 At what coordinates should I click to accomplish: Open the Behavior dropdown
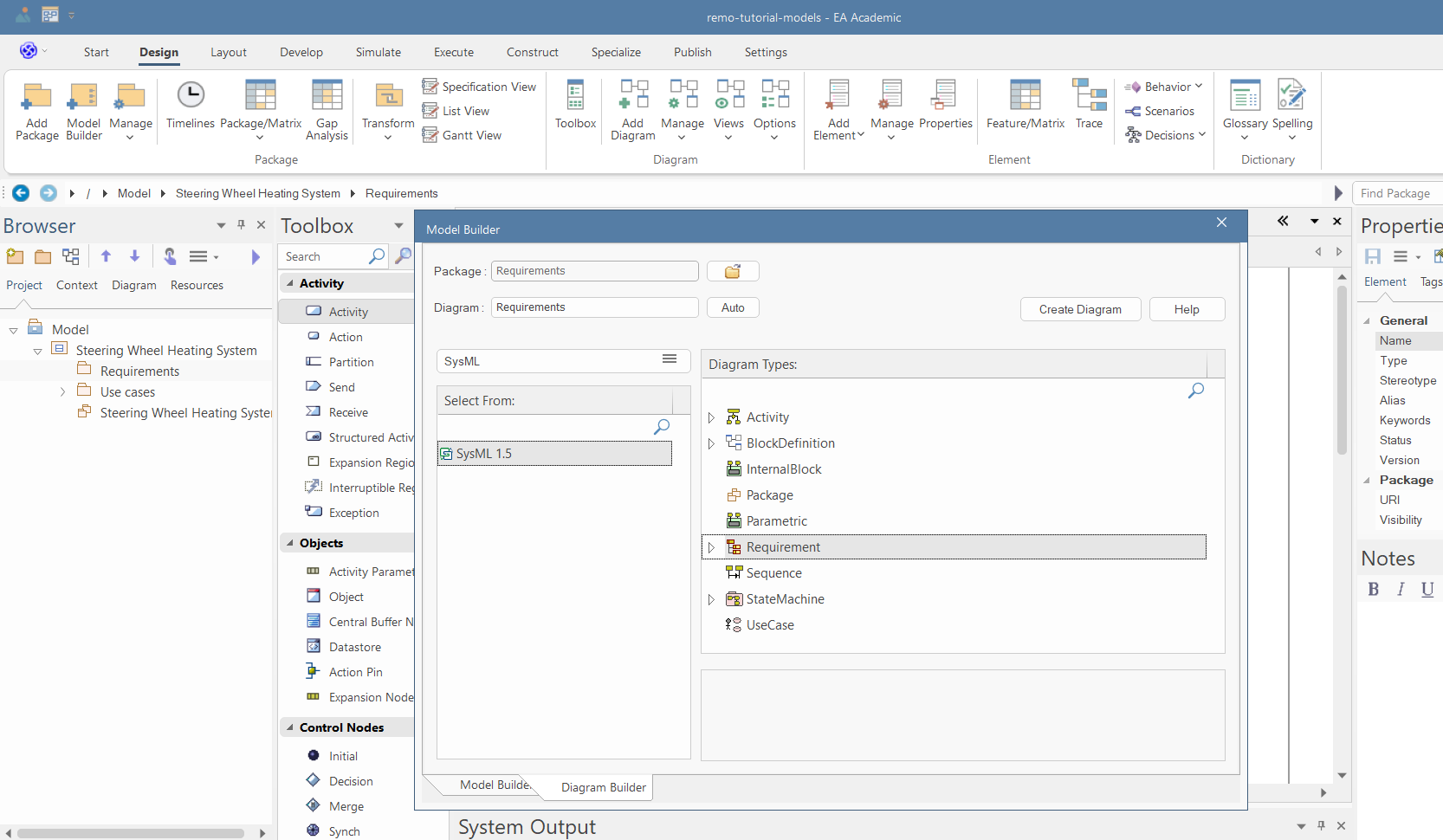1163,87
